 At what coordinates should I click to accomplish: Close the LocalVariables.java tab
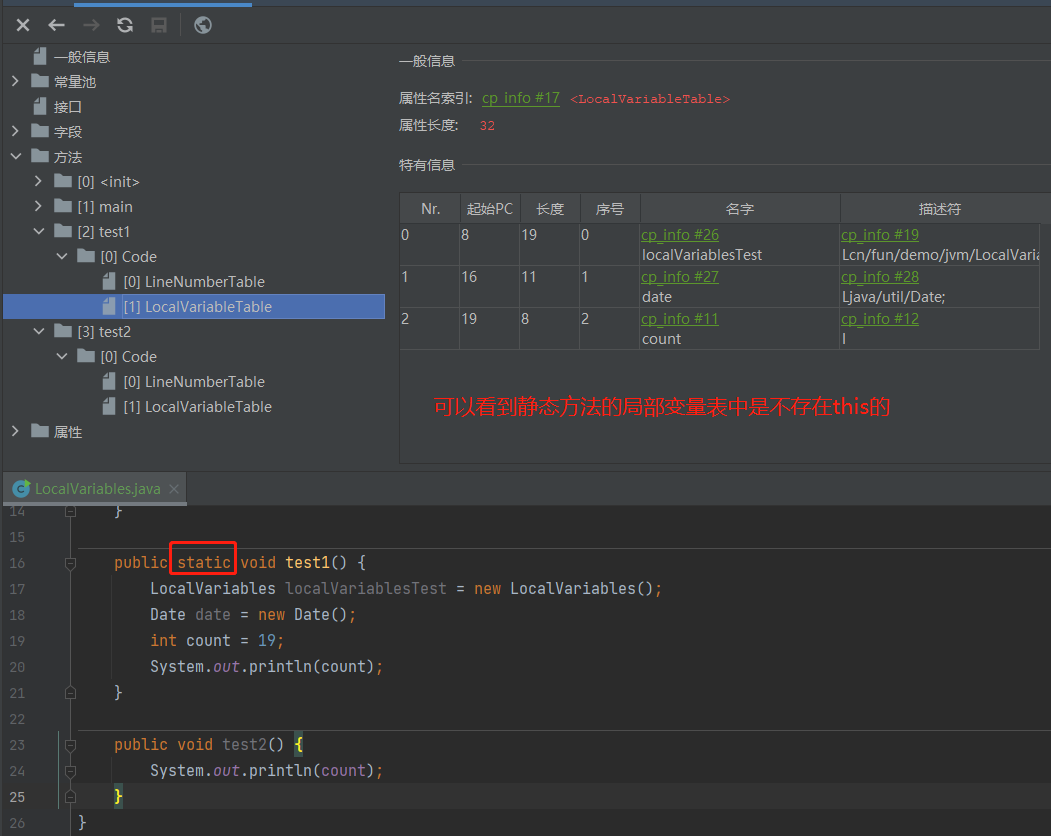coord(174,489)
